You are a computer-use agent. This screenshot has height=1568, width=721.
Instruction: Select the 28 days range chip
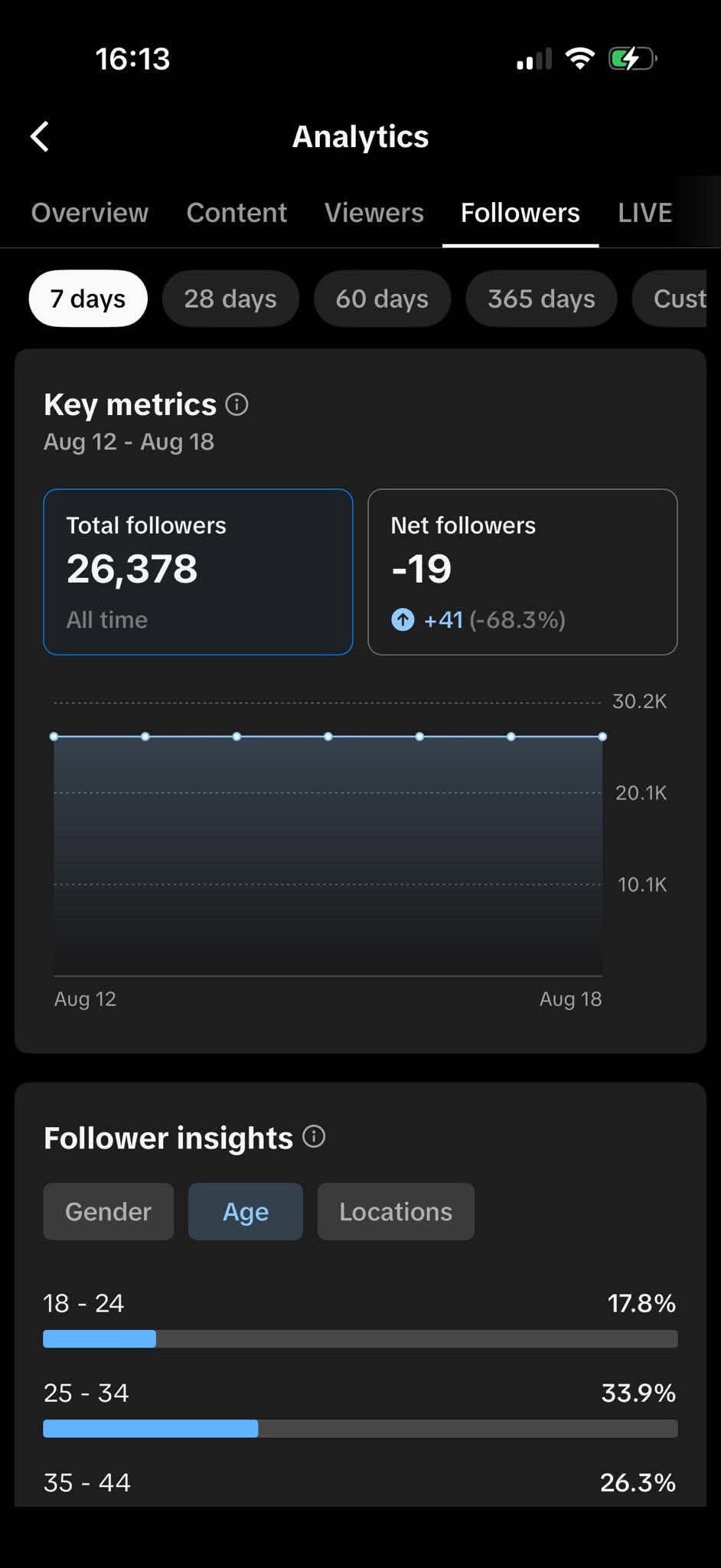click(230, 299)
